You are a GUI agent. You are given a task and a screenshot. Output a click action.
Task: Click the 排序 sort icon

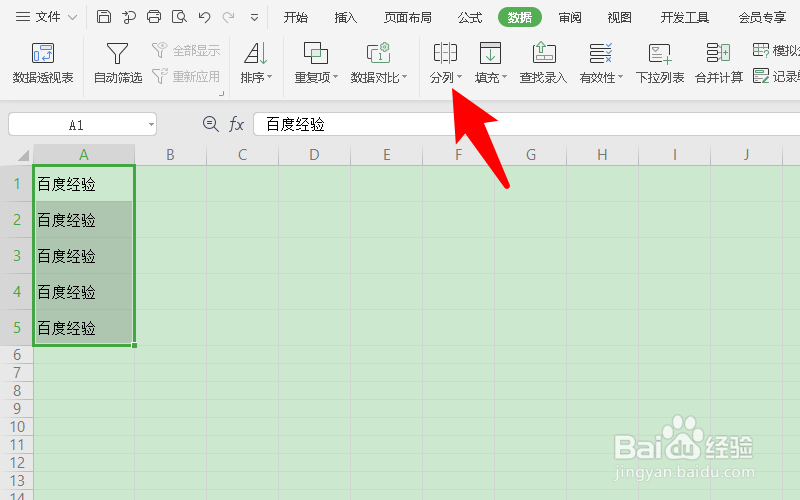(255, 53)
